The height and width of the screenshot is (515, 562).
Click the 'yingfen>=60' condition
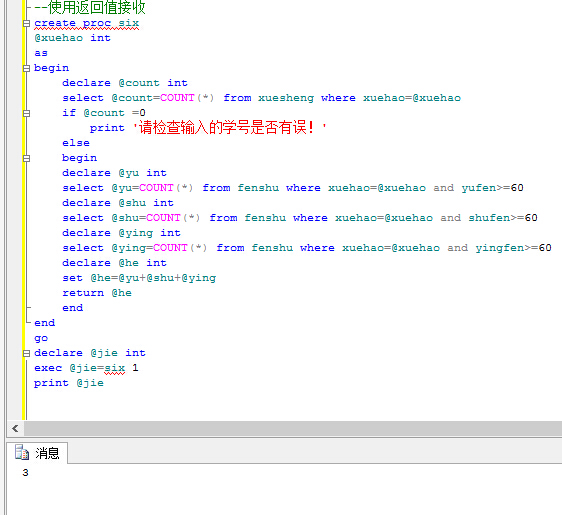[x=514, y=248]
